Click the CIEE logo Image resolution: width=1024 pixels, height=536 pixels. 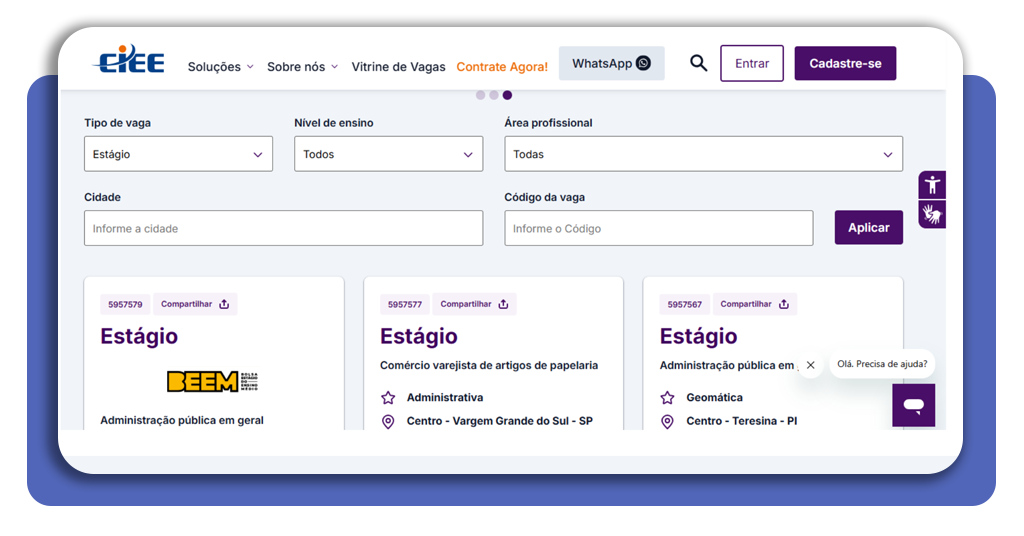128,61
